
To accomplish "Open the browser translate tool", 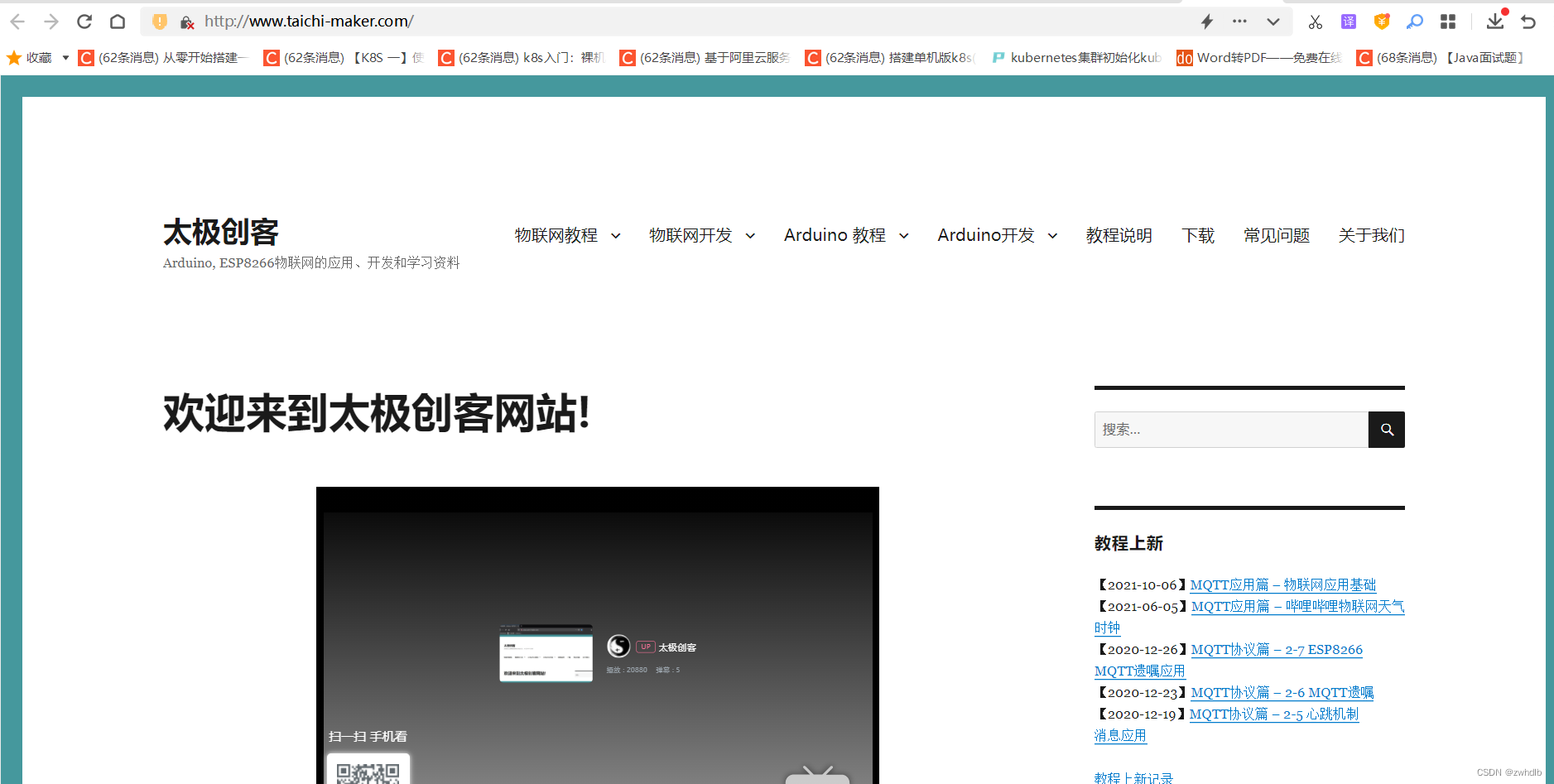I will (x=1348, y=22).
